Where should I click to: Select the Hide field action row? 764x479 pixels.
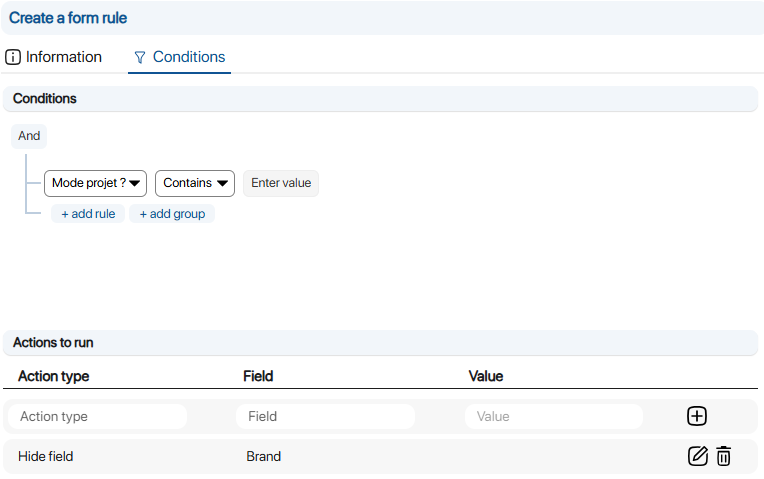point(46,456)
